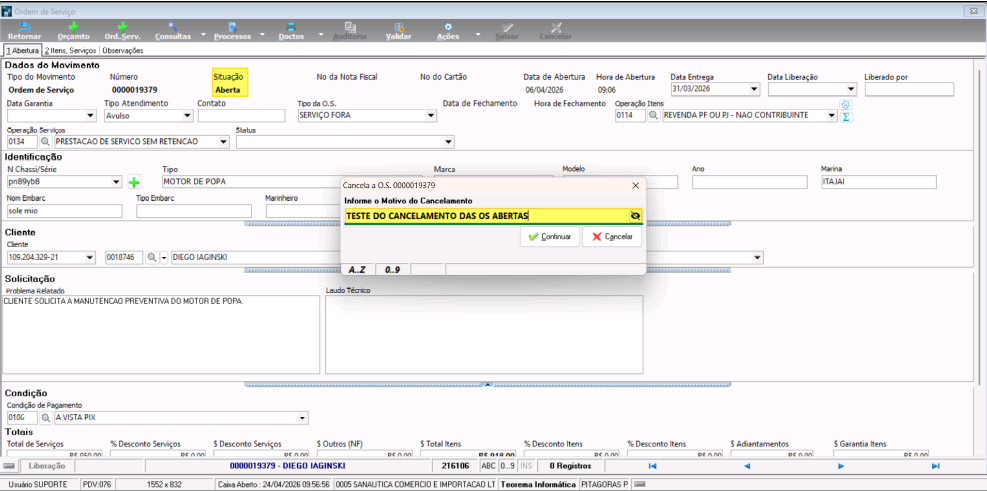Open the Processos dropdown arrow
The height and width of the screenshot is (491, 987).
coord(262,36)
